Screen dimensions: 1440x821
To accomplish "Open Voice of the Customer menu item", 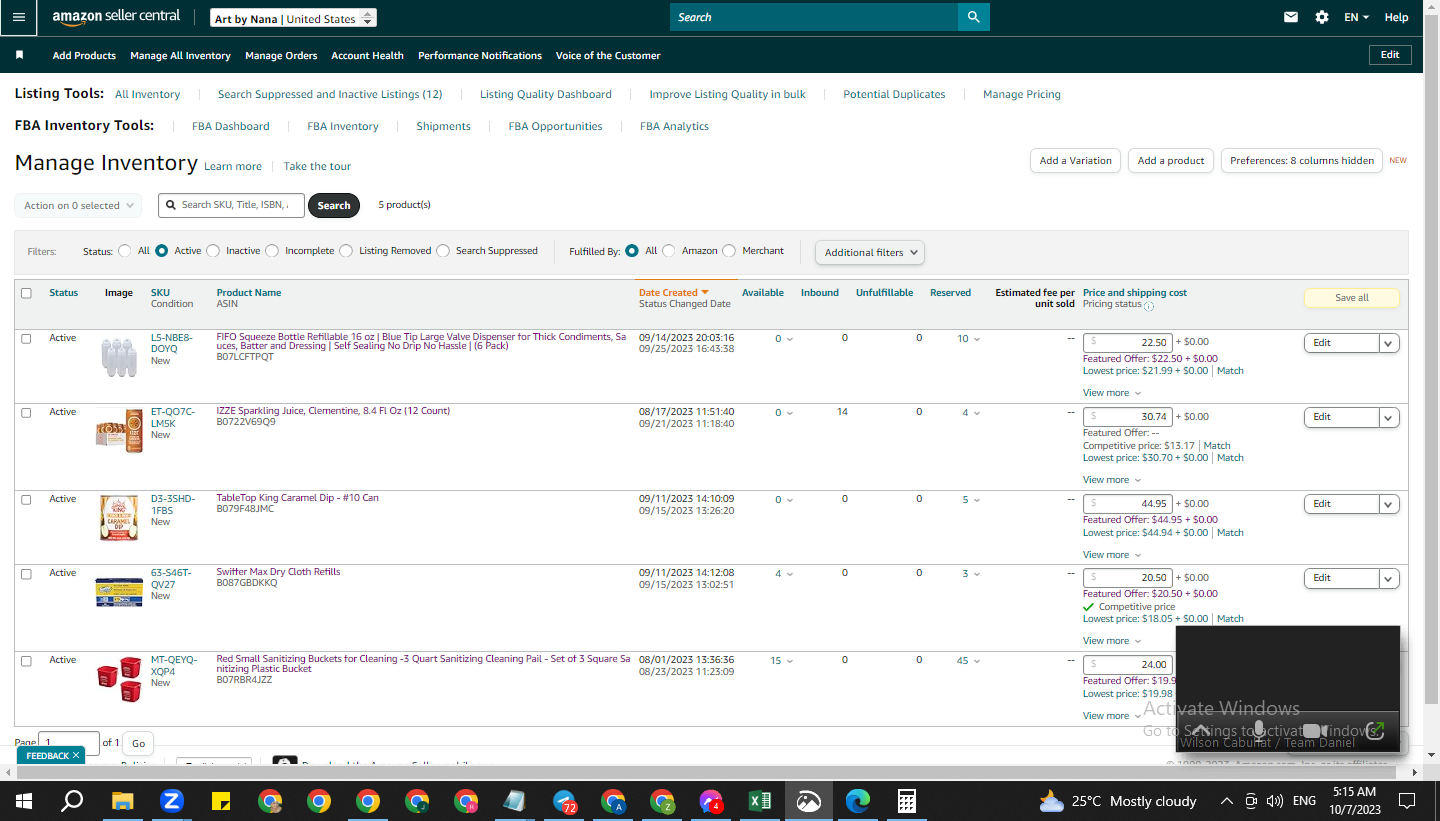I will coord(608,55).
